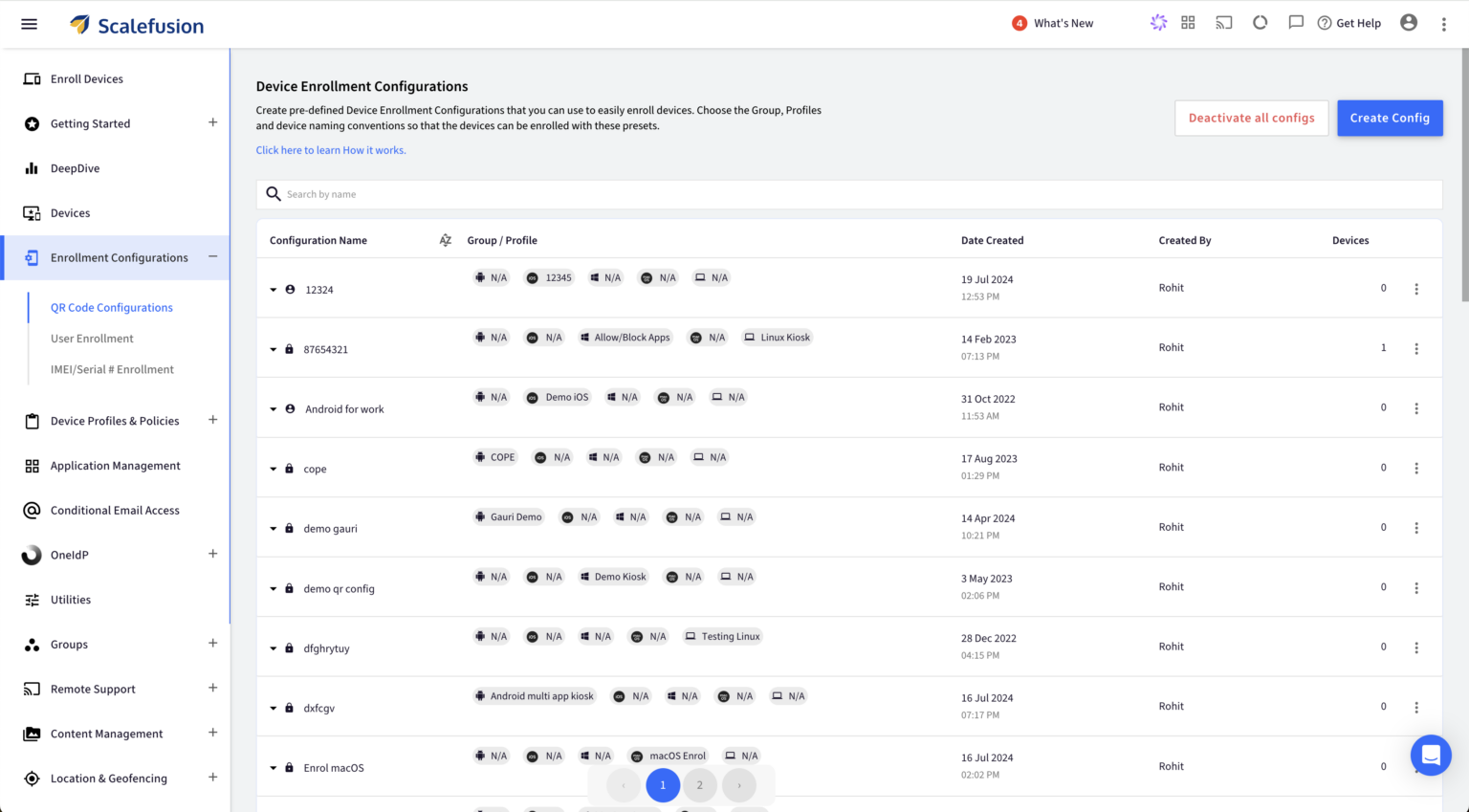Select User Enrollment in sidebar
The image size is (1469, 812).
point(92,339)
